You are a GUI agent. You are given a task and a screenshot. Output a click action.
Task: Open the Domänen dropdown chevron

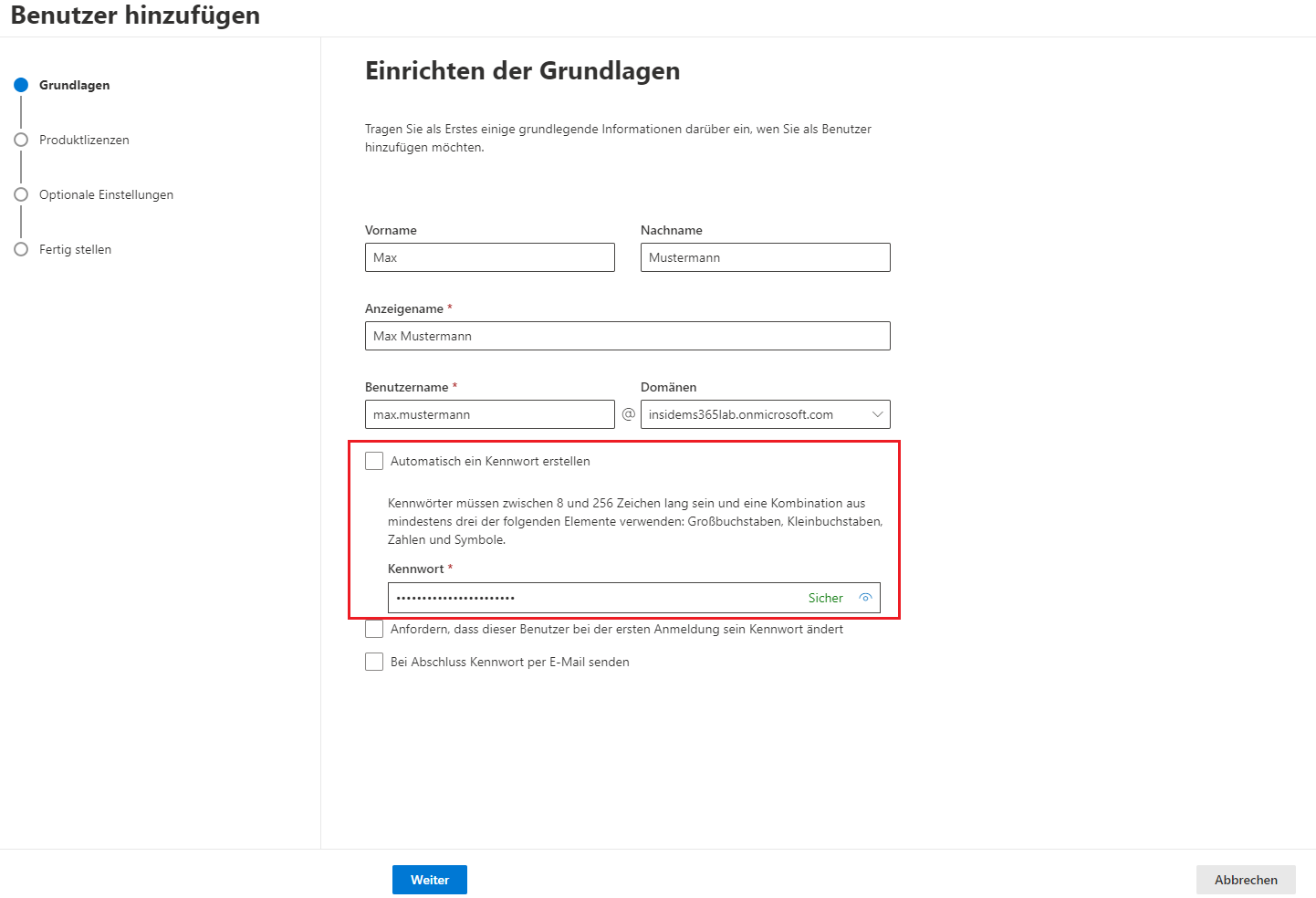(x=877, y=414)
